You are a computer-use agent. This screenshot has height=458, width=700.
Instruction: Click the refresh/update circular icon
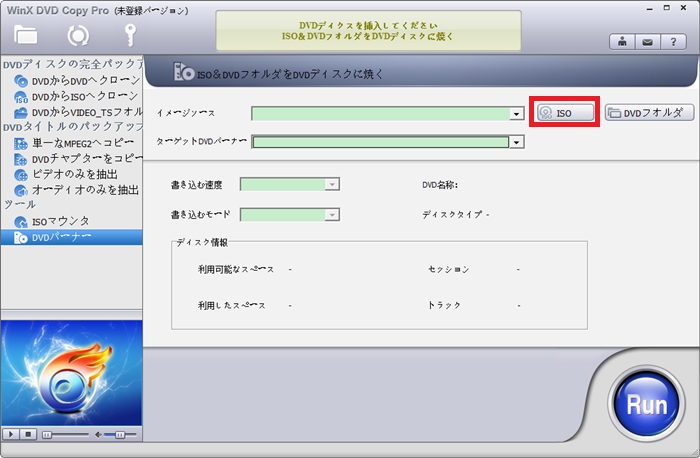click(78, 36)
